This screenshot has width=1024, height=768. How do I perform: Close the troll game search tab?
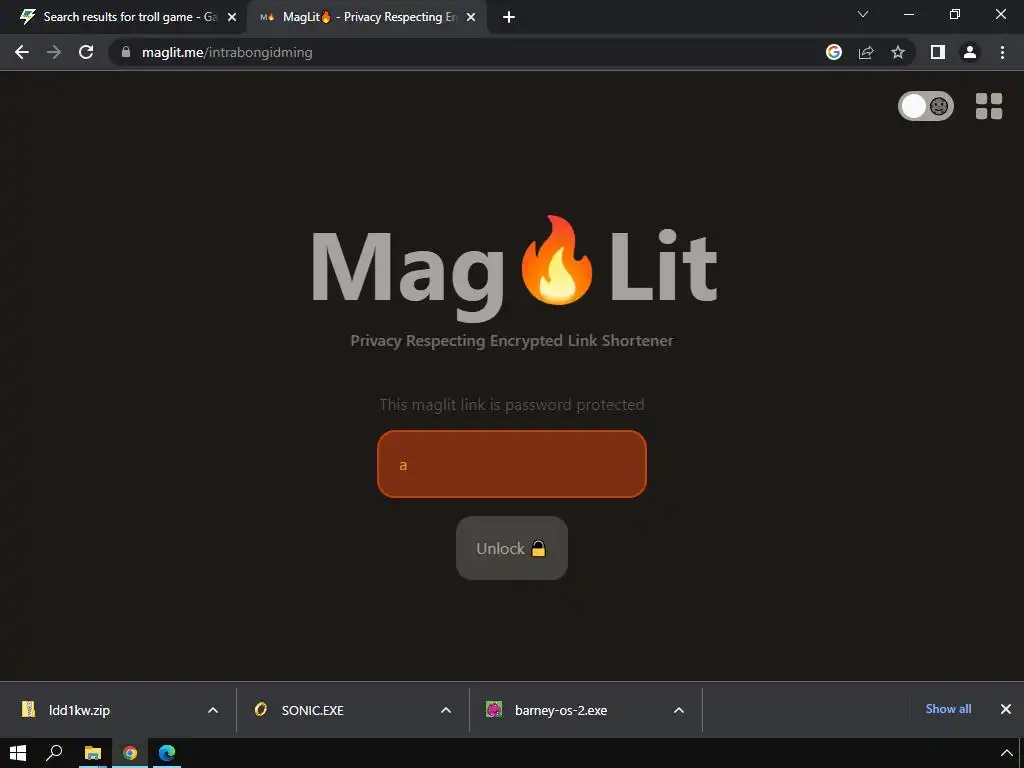tap(232, 18)
